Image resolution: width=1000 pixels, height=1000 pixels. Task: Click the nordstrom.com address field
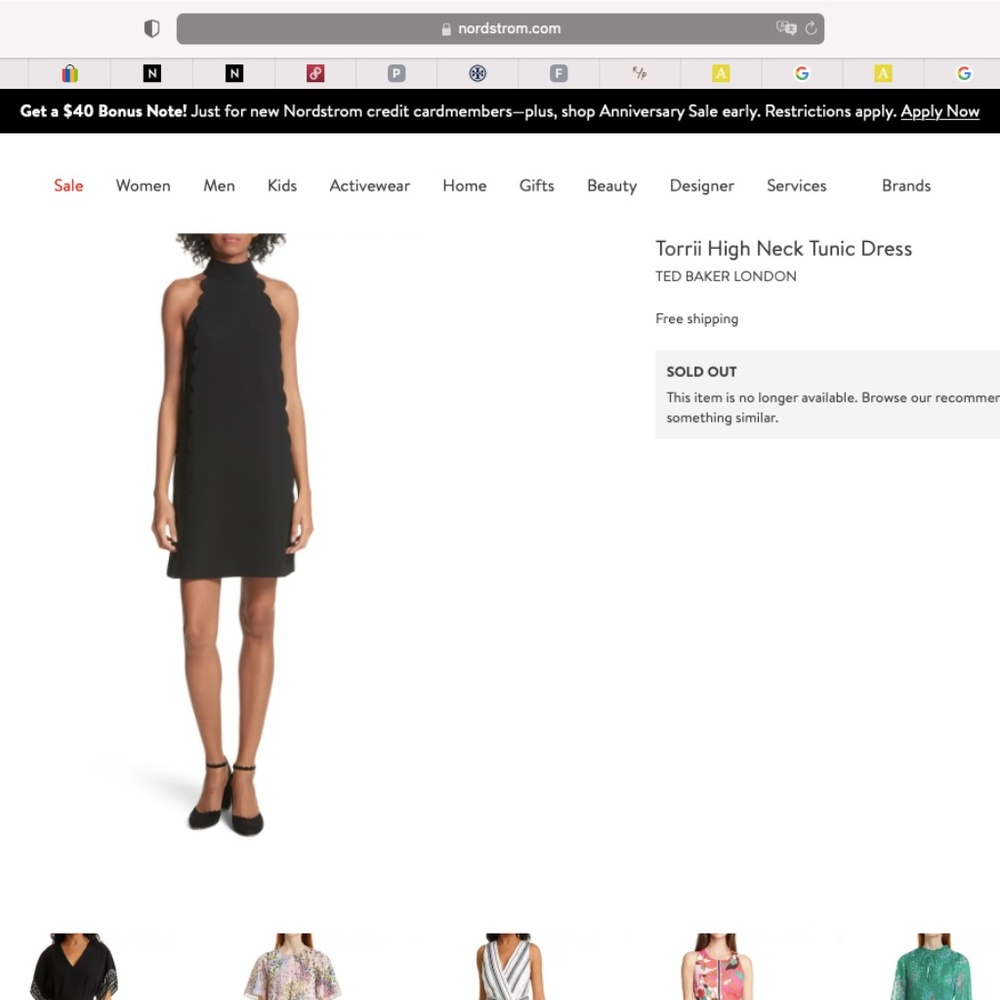pos(500,29)
